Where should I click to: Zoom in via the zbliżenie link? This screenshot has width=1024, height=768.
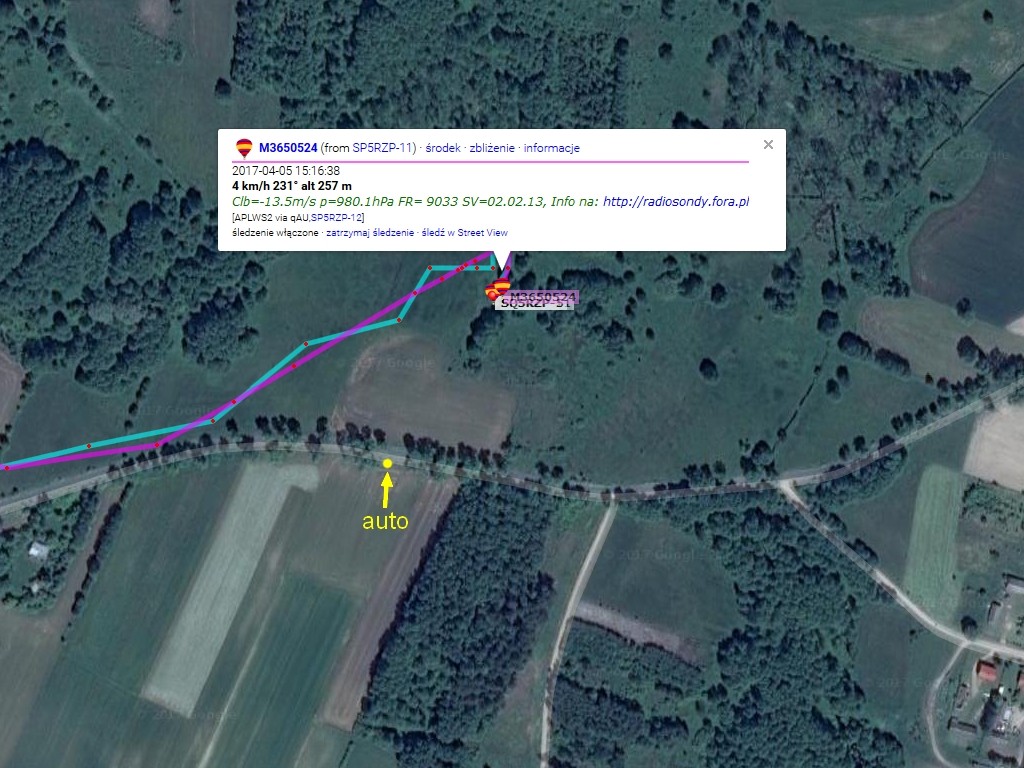[x=492, y=148]
